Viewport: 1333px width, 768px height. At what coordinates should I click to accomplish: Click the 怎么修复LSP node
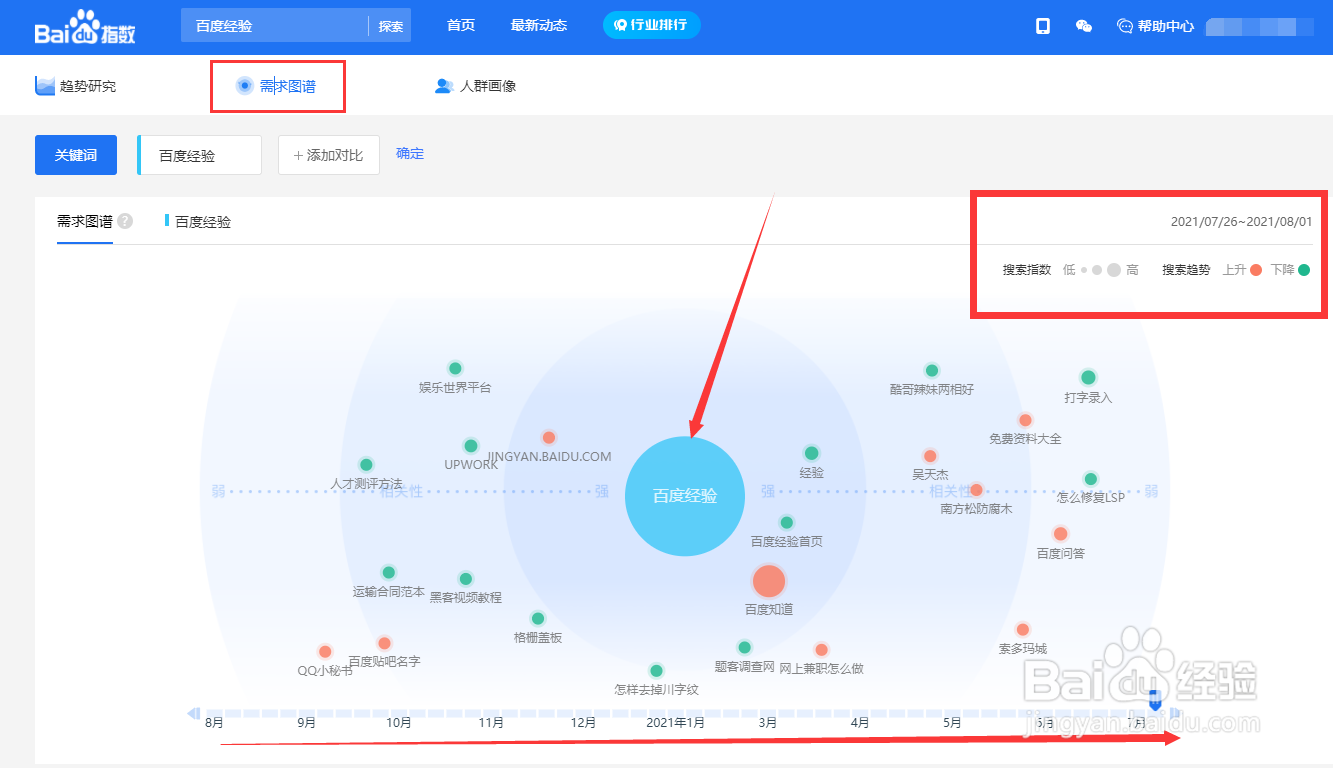tap(1091, 479)
